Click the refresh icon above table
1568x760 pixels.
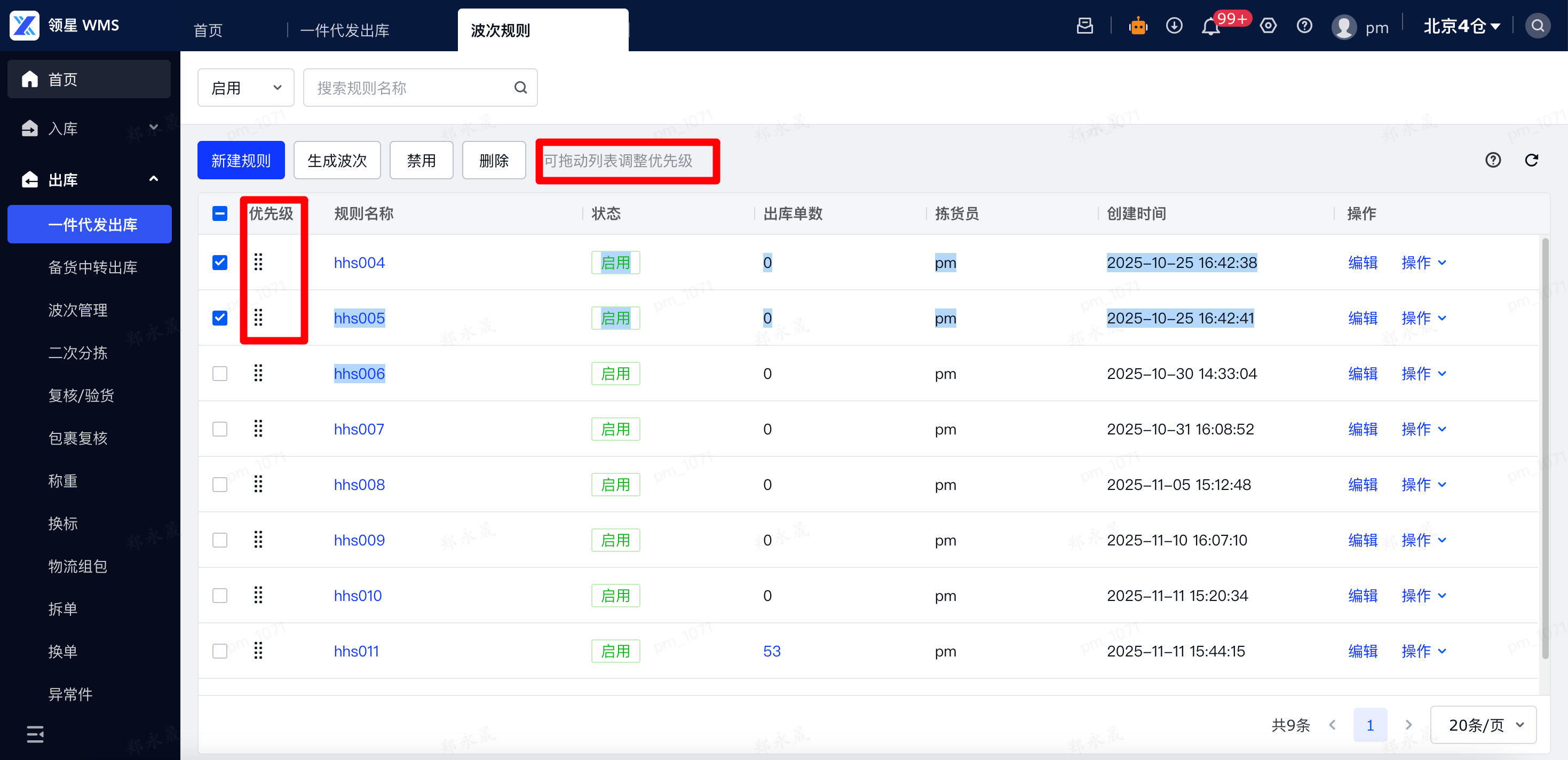click(x=1531, y=160)
